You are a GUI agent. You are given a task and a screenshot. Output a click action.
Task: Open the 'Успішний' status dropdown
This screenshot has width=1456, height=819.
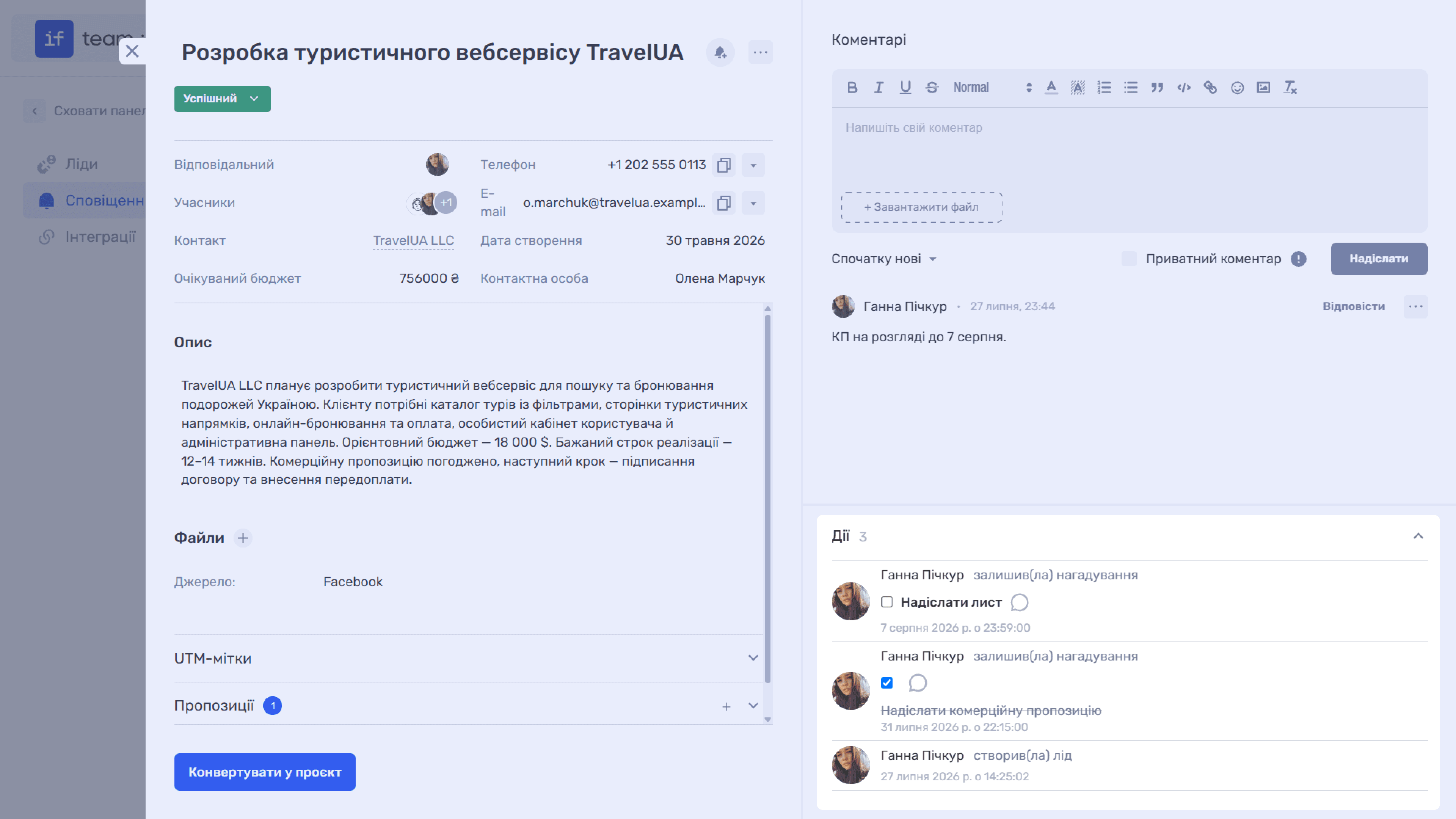coord(222,99)
